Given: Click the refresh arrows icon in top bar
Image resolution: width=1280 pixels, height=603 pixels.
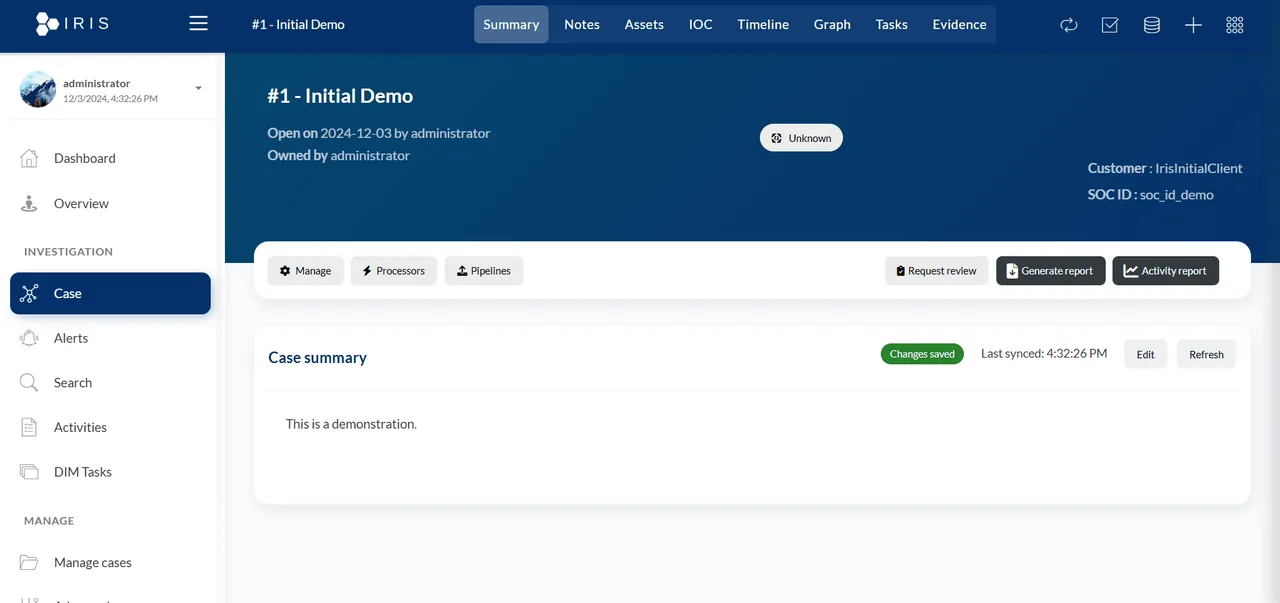Looking at the screenshot, I should (1069, 25).
